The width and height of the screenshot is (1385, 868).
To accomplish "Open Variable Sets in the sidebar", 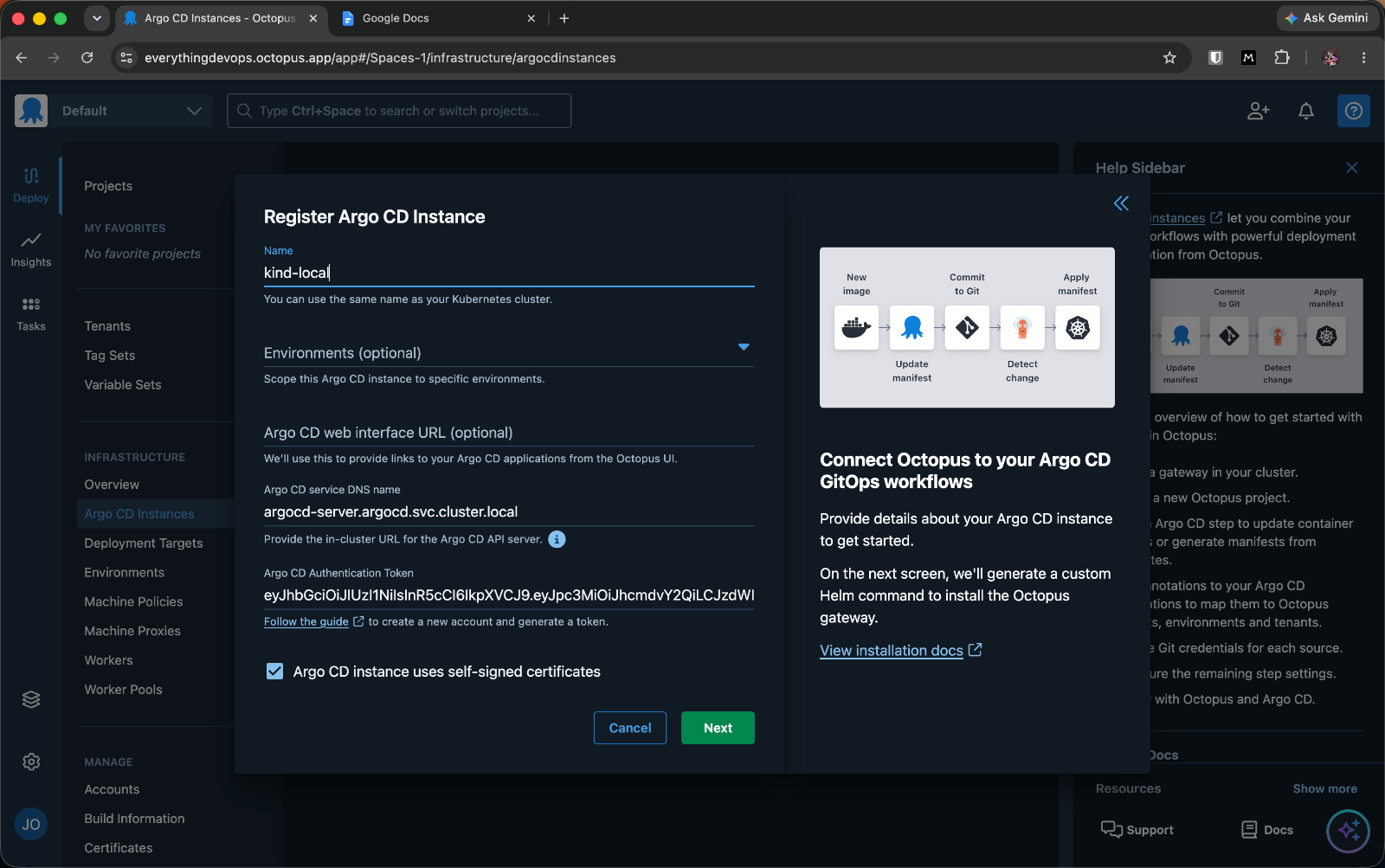I will [123, 385].
